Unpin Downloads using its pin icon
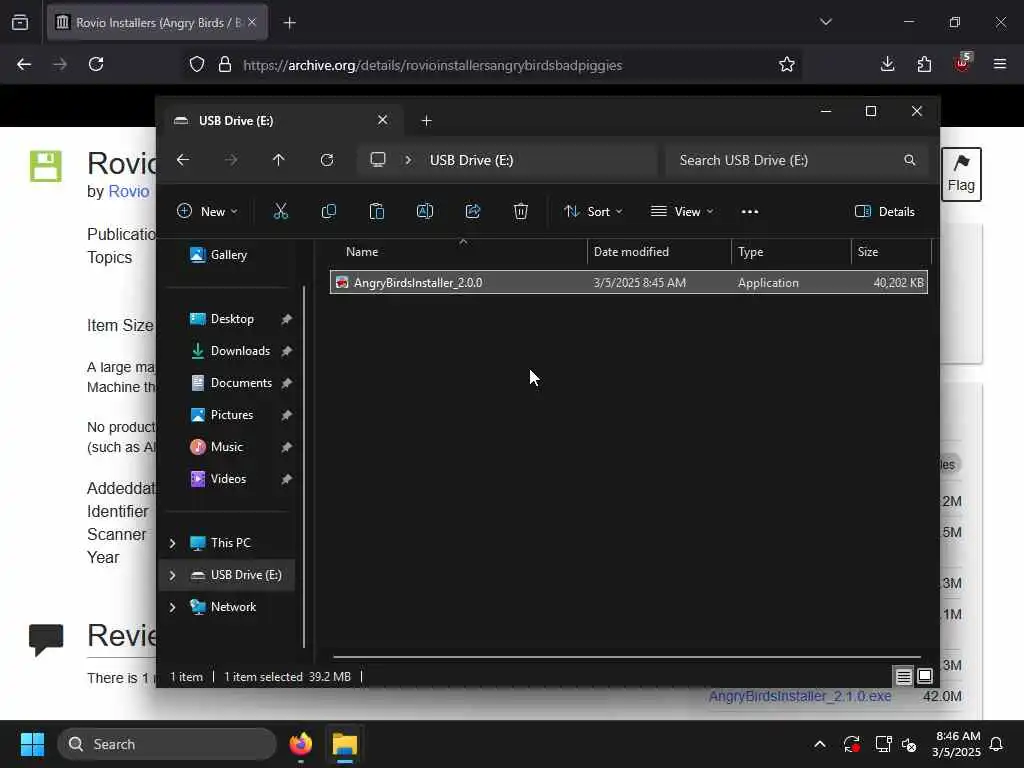Screen dimensions: 1024x768 point(286,351)
